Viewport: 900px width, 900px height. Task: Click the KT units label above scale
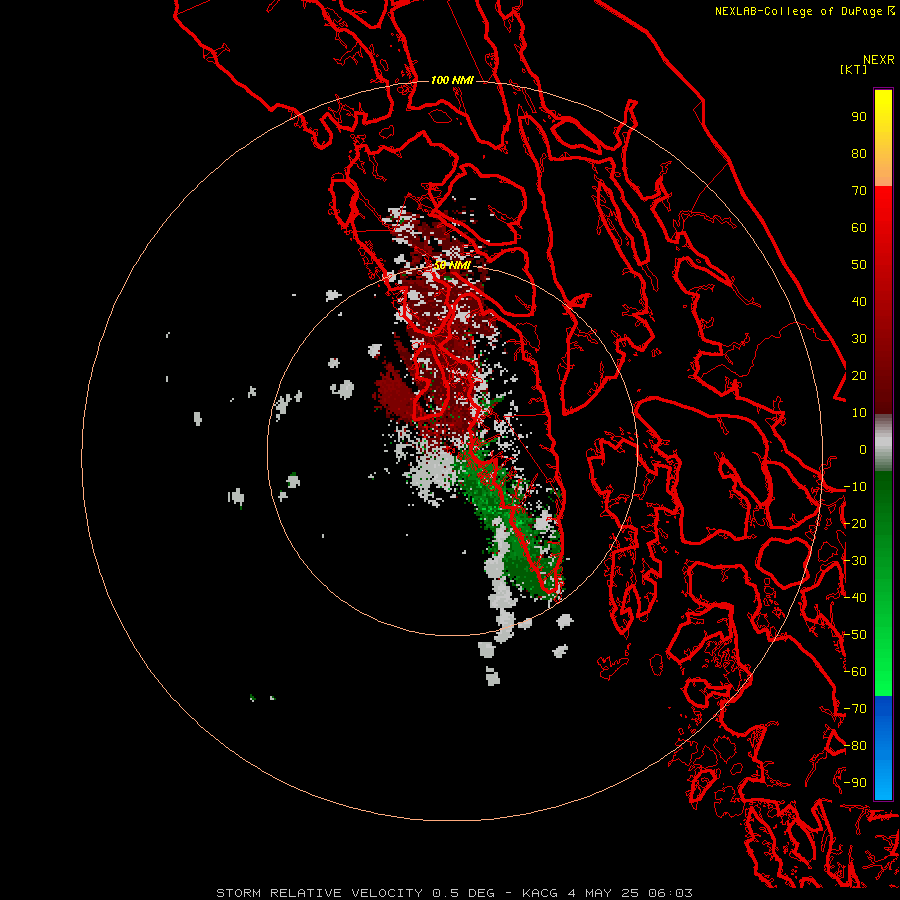853,69
